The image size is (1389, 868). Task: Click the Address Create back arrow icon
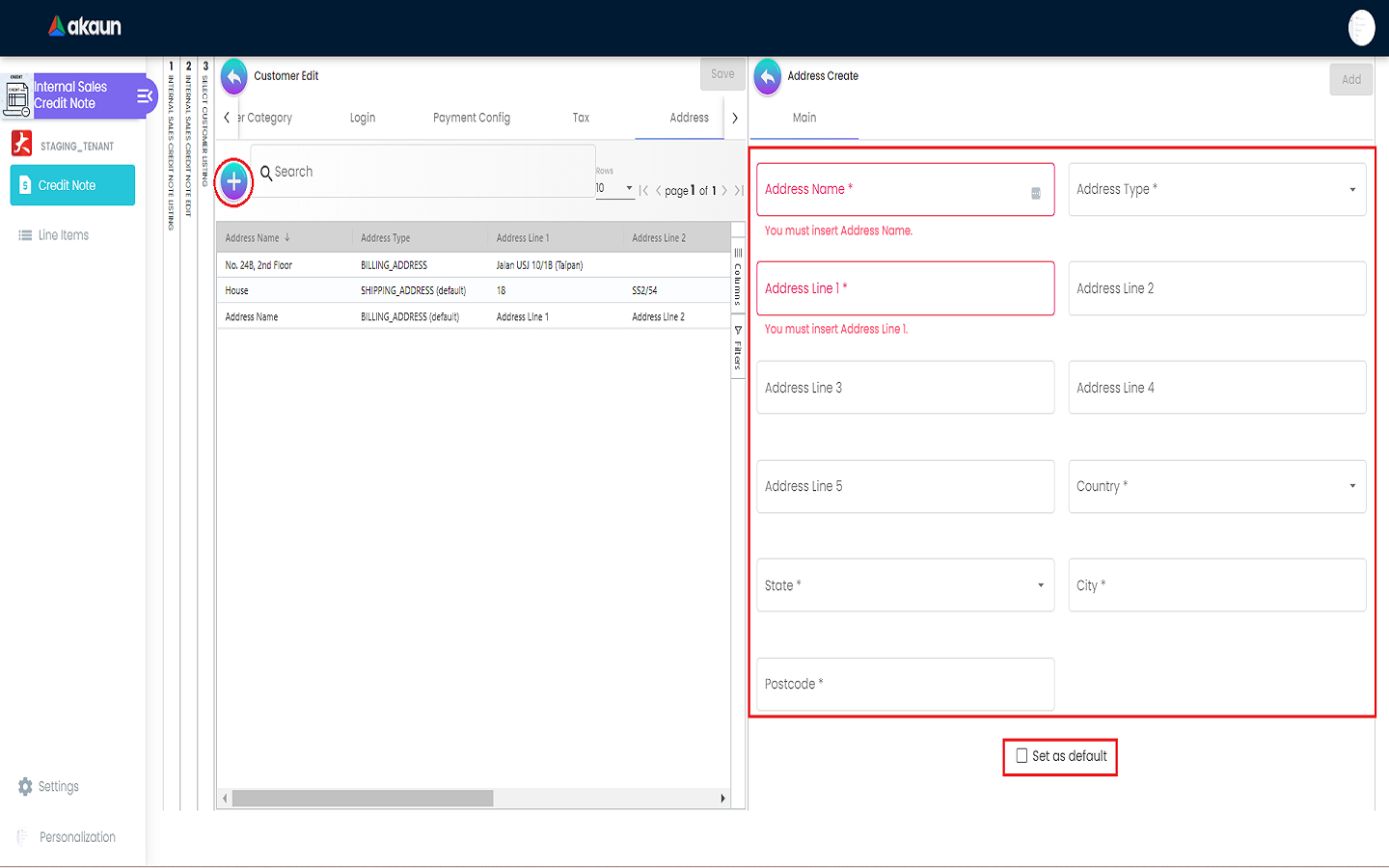pyautogui.click(x=768, y=76)
